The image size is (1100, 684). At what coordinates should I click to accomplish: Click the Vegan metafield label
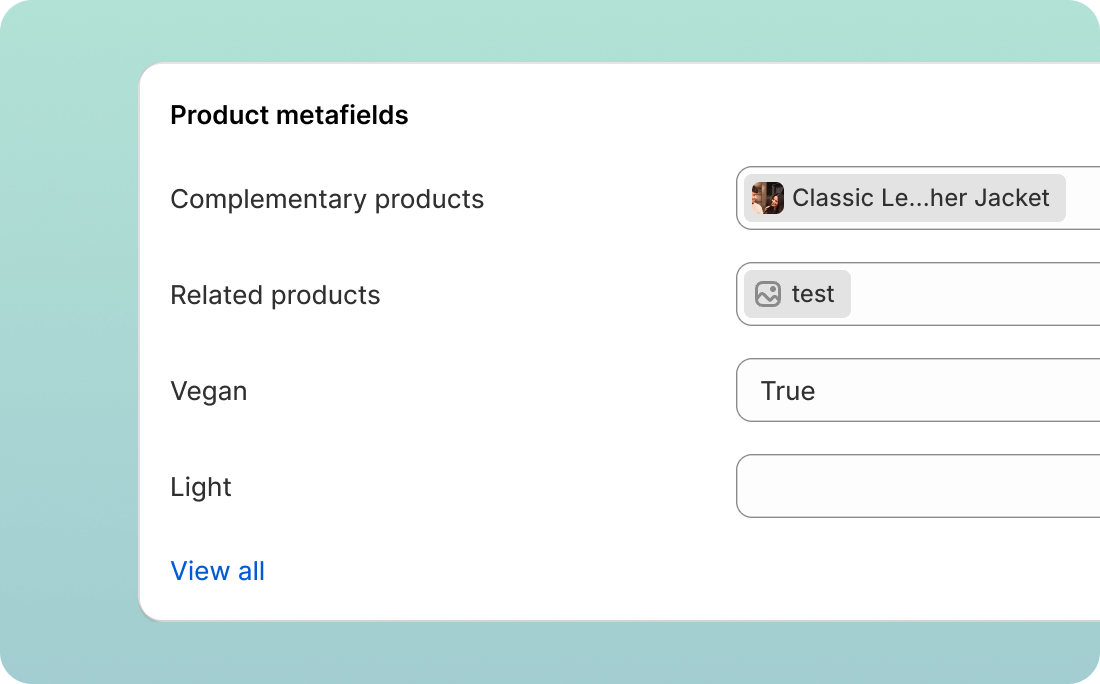point(208,391)
